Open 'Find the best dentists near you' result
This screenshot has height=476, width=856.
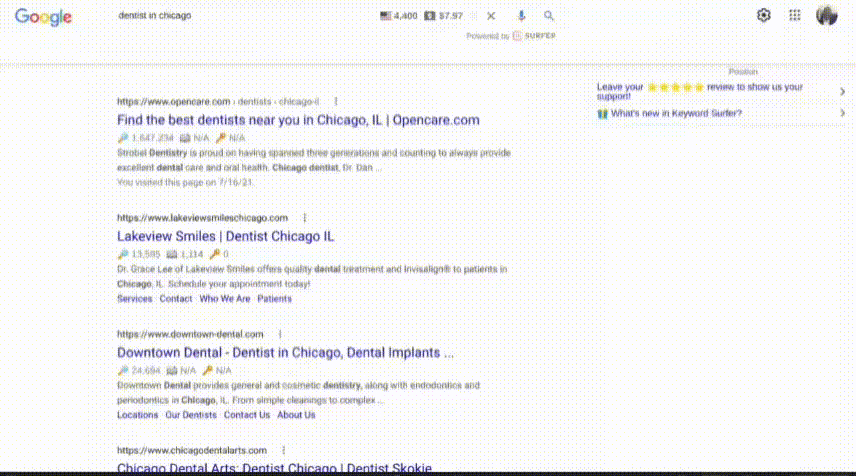[x=298, y=120]
